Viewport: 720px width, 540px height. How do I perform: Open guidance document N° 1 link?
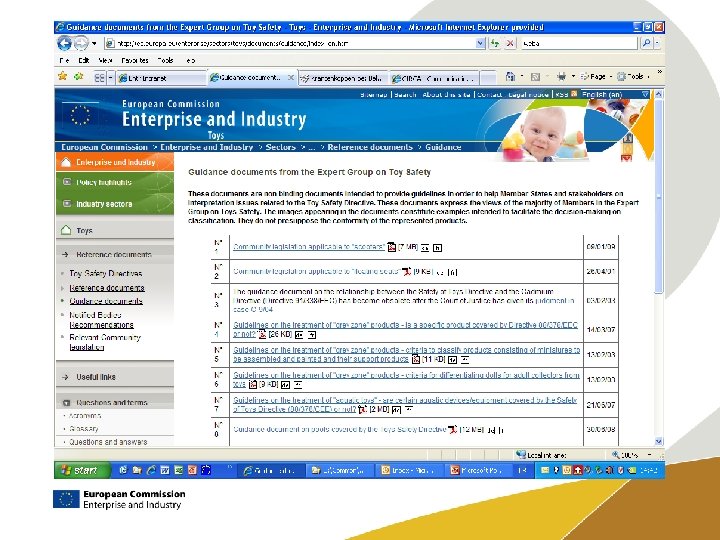[309, 247]
